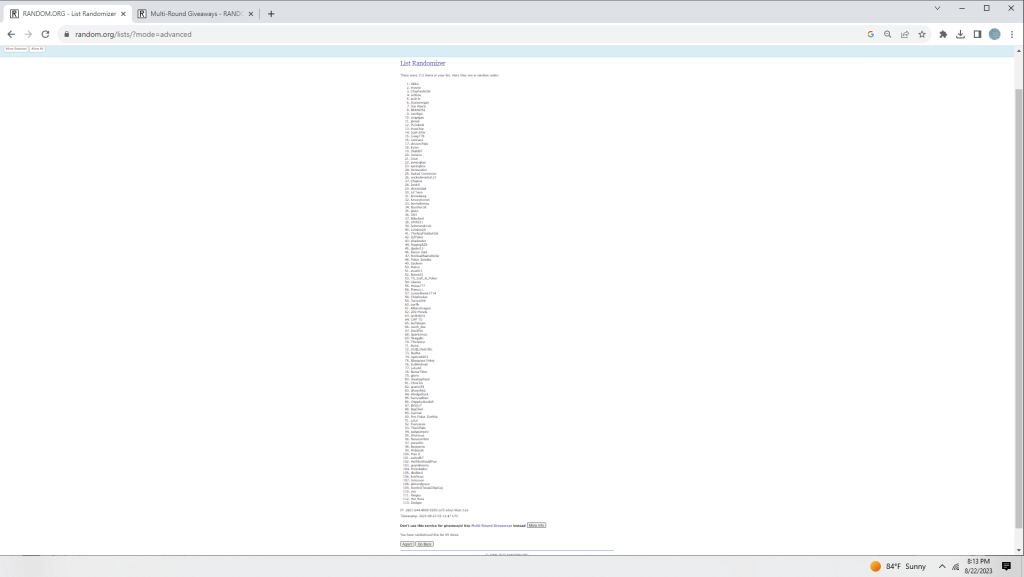Show hidden system tray icons
This screenshot has width=1024, height=577.
pos(942,566)
